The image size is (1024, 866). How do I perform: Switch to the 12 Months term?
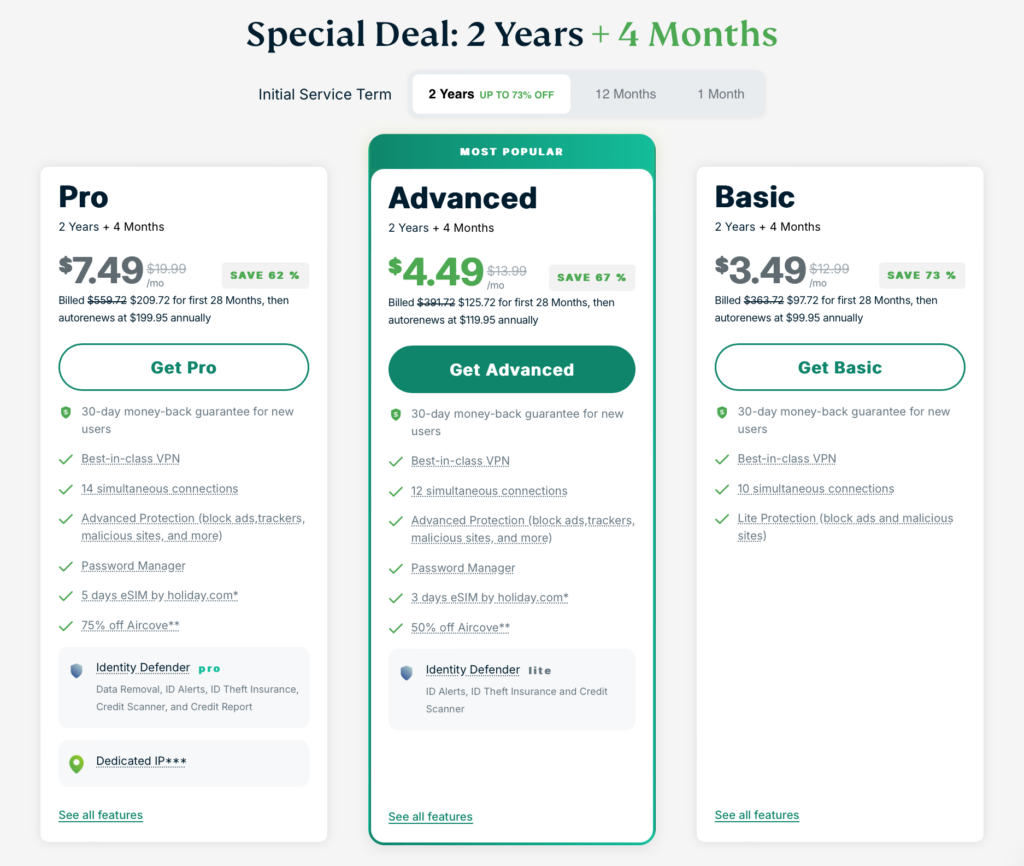[626, 94]
